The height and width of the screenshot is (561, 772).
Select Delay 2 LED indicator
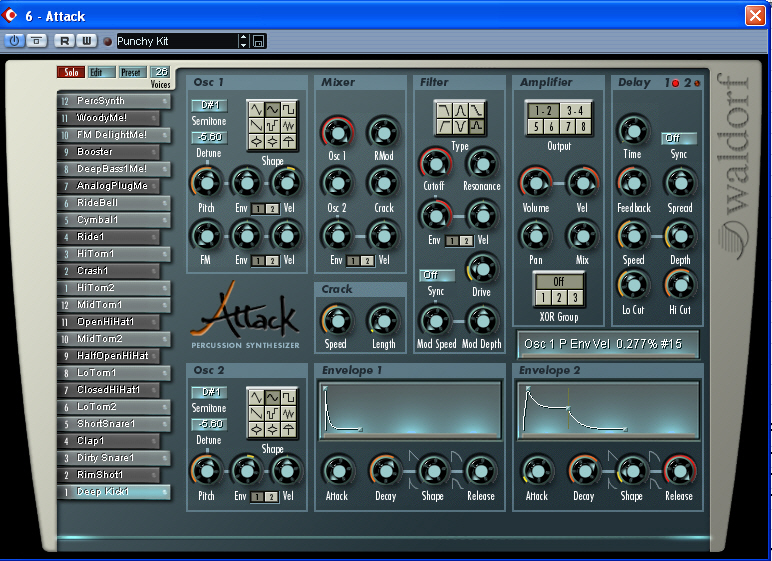tap(697, 83)
